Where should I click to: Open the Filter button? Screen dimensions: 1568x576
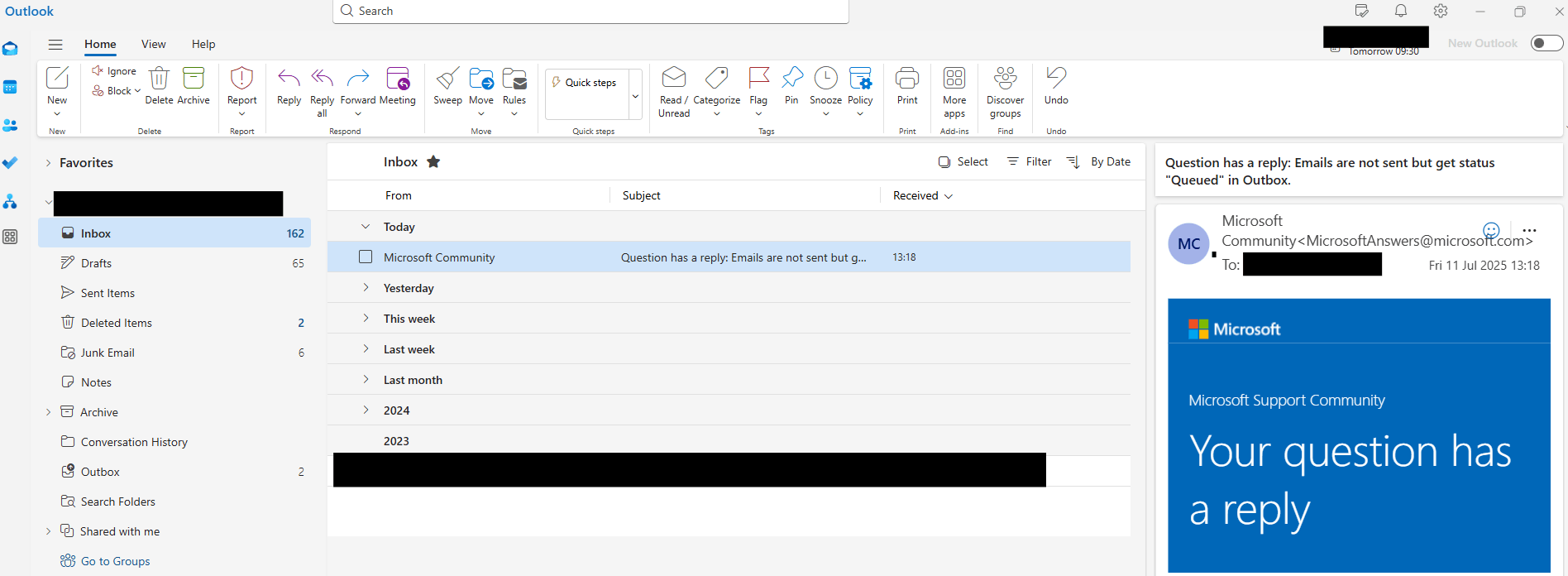(x=1030, y=161)
